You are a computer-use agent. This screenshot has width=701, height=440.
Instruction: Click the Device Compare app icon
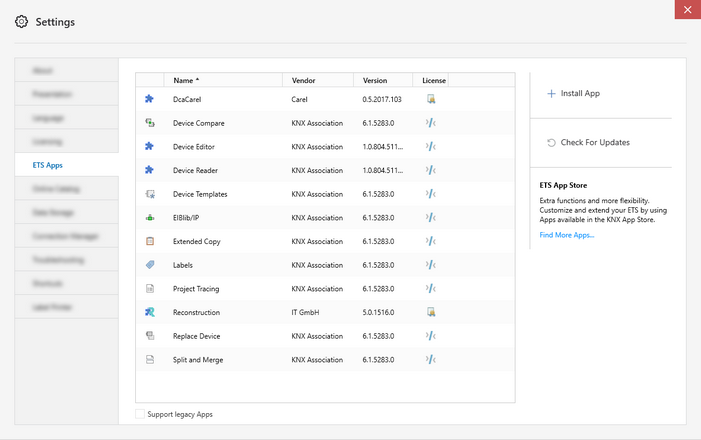click(x=150, y=123)
